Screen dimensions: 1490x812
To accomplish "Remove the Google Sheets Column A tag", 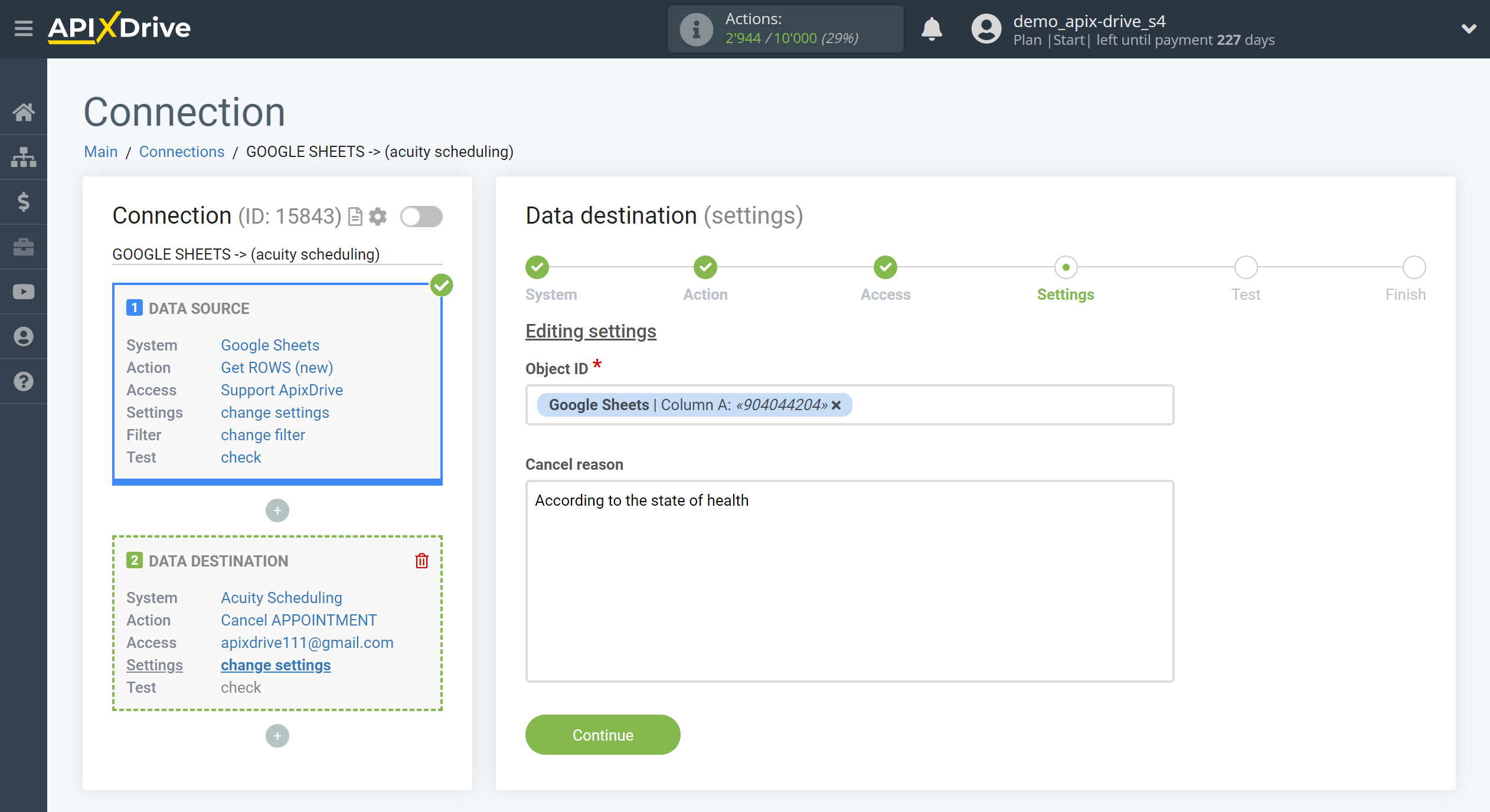I will click(837, 405).
